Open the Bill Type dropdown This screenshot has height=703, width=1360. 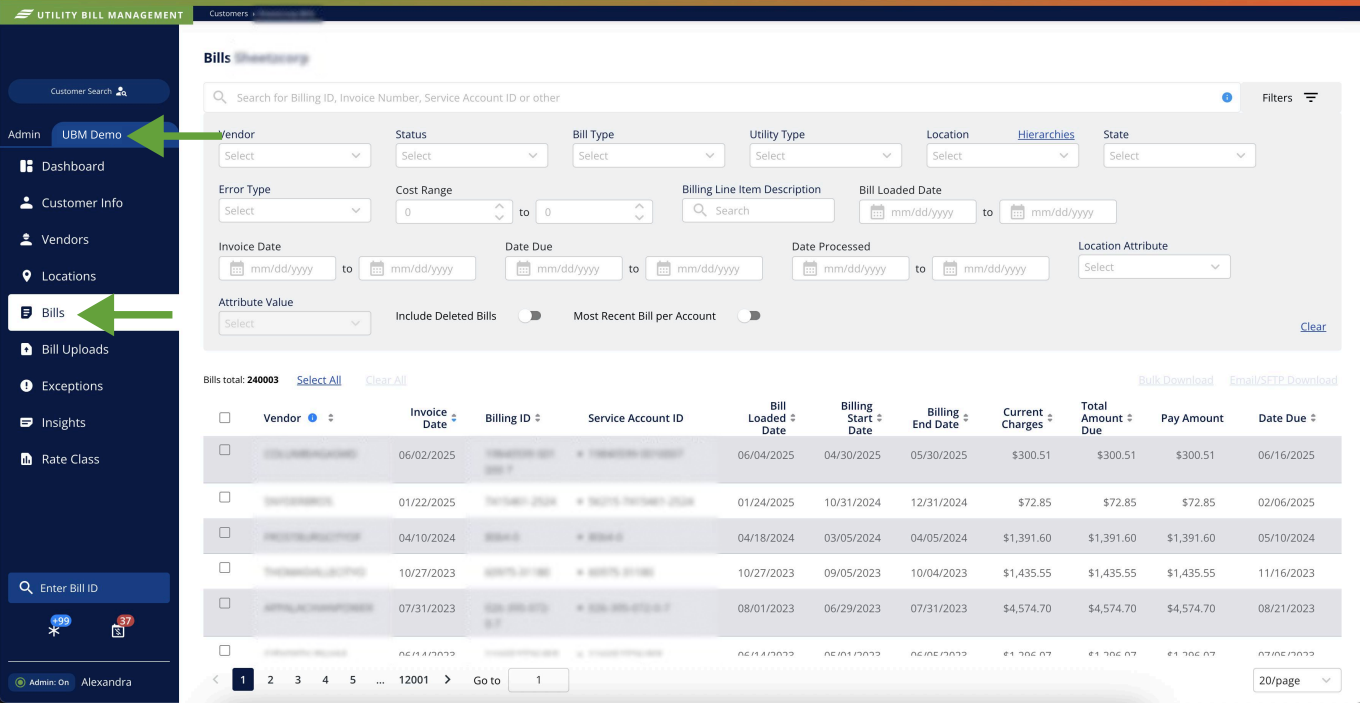click(x=648, y=156)
